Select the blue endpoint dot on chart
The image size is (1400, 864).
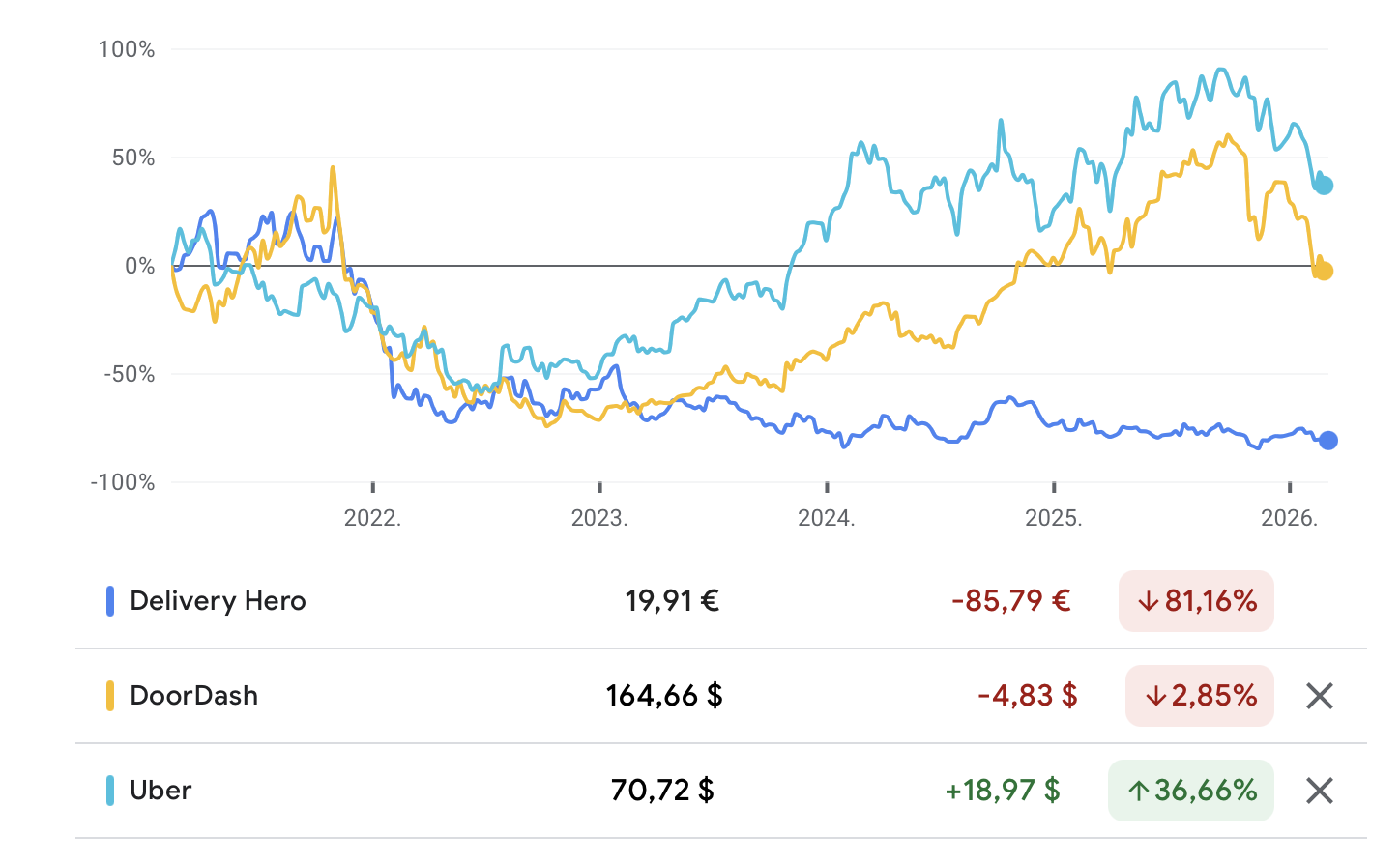pyautogui.click(x=1328, y=441)
